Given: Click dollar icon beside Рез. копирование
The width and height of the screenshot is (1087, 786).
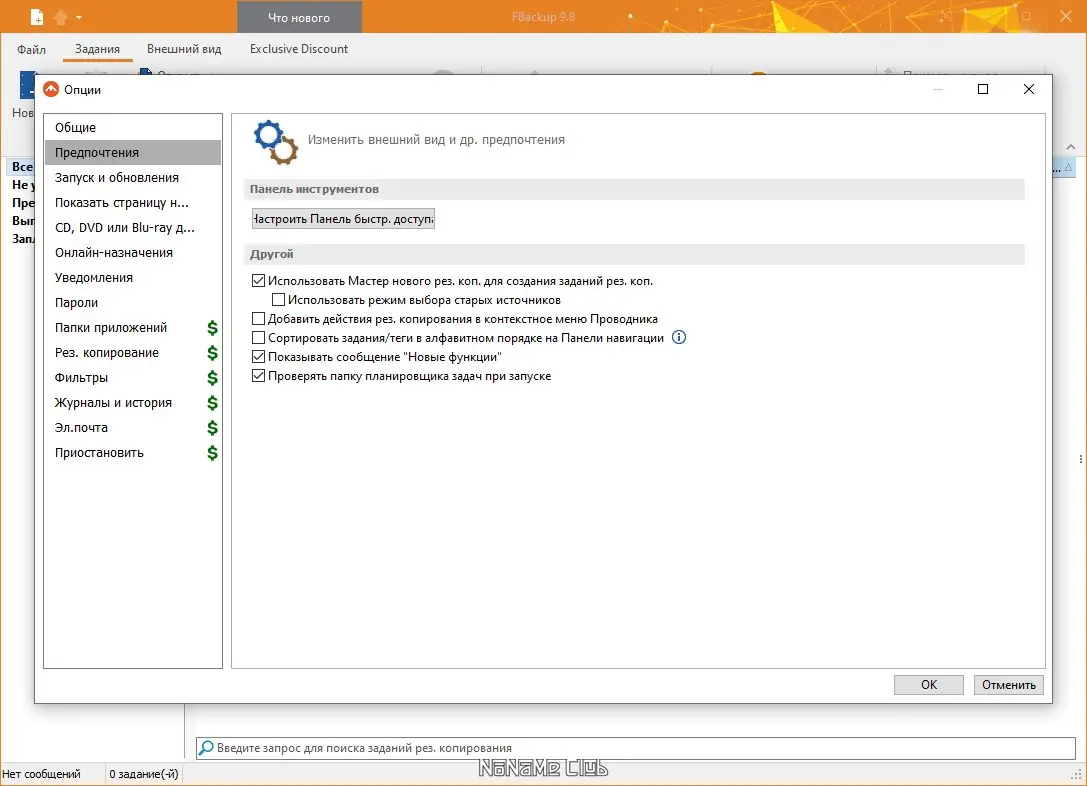Looking at the screenshot, I should coord(212,353).
